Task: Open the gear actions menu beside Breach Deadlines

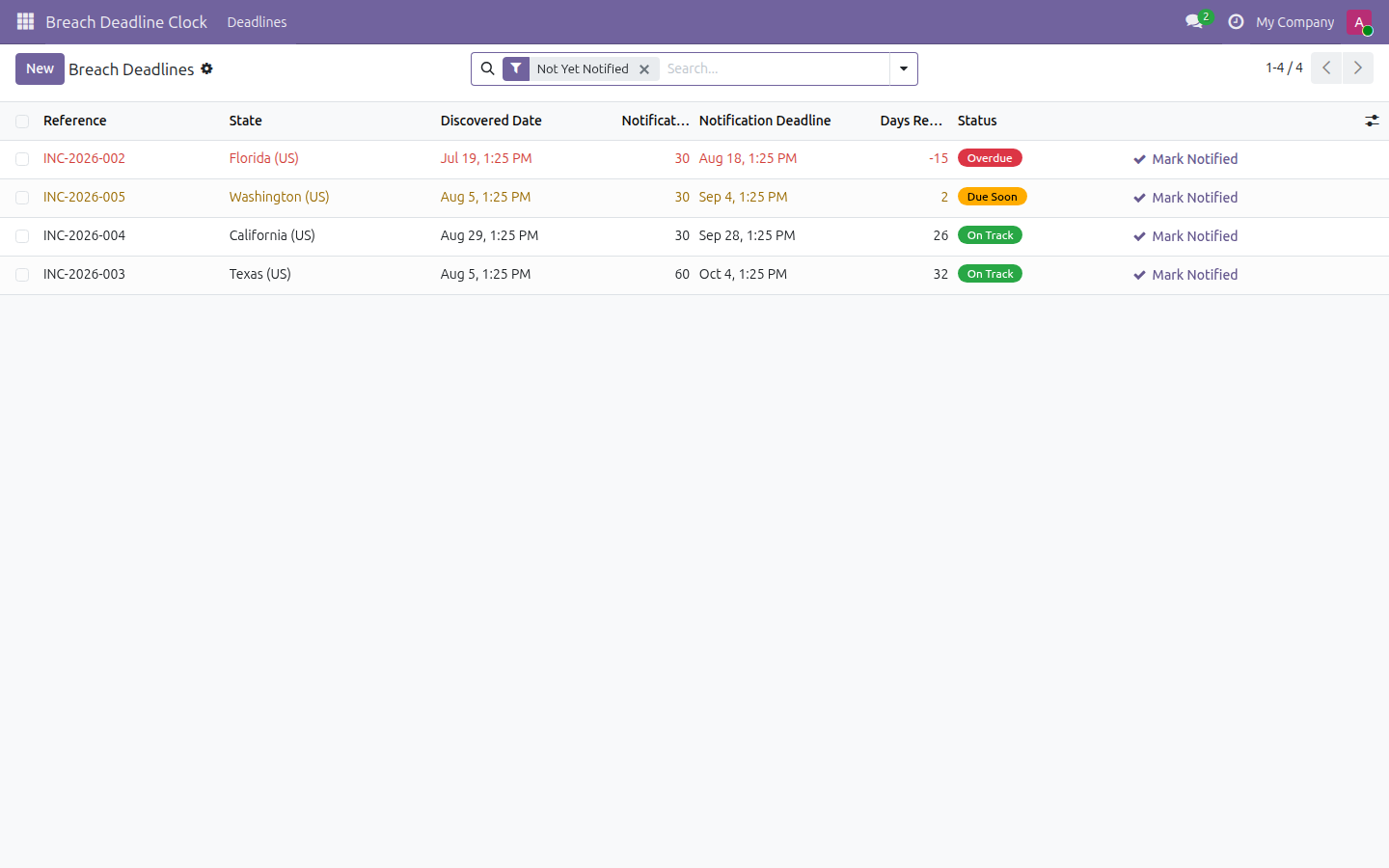Action: point(206,68)
